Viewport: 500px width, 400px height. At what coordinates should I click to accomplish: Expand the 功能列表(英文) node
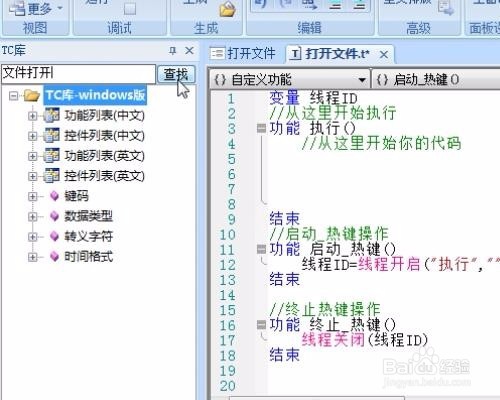[x=32, y=156]
